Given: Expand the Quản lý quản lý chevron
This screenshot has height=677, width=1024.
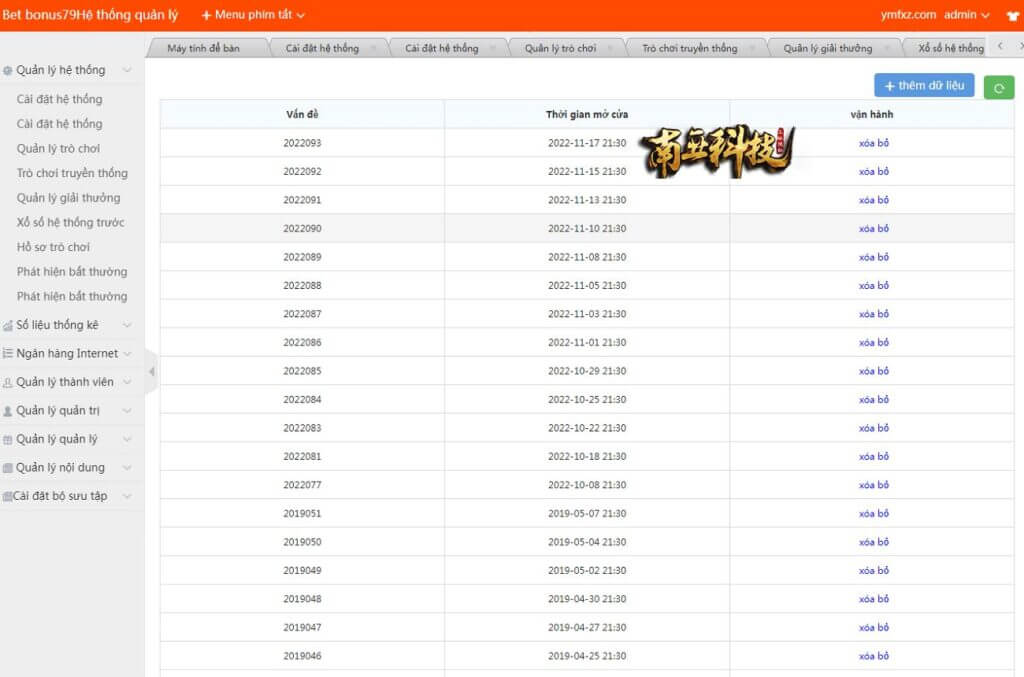Looking at the screenshot, I should pyautogui.click(x=127, y=439).
